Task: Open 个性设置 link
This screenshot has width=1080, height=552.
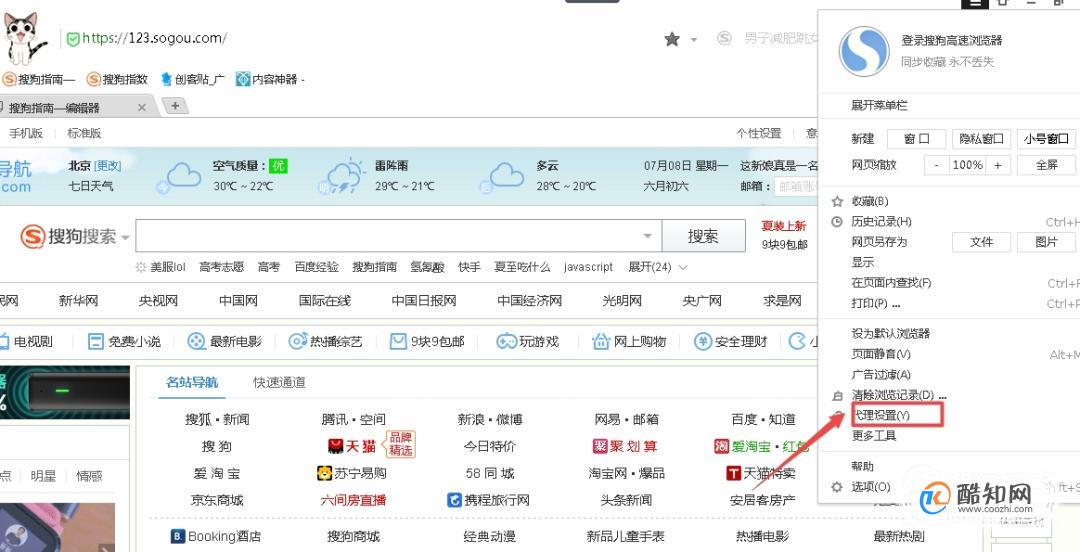Action: tap(759, 133)
